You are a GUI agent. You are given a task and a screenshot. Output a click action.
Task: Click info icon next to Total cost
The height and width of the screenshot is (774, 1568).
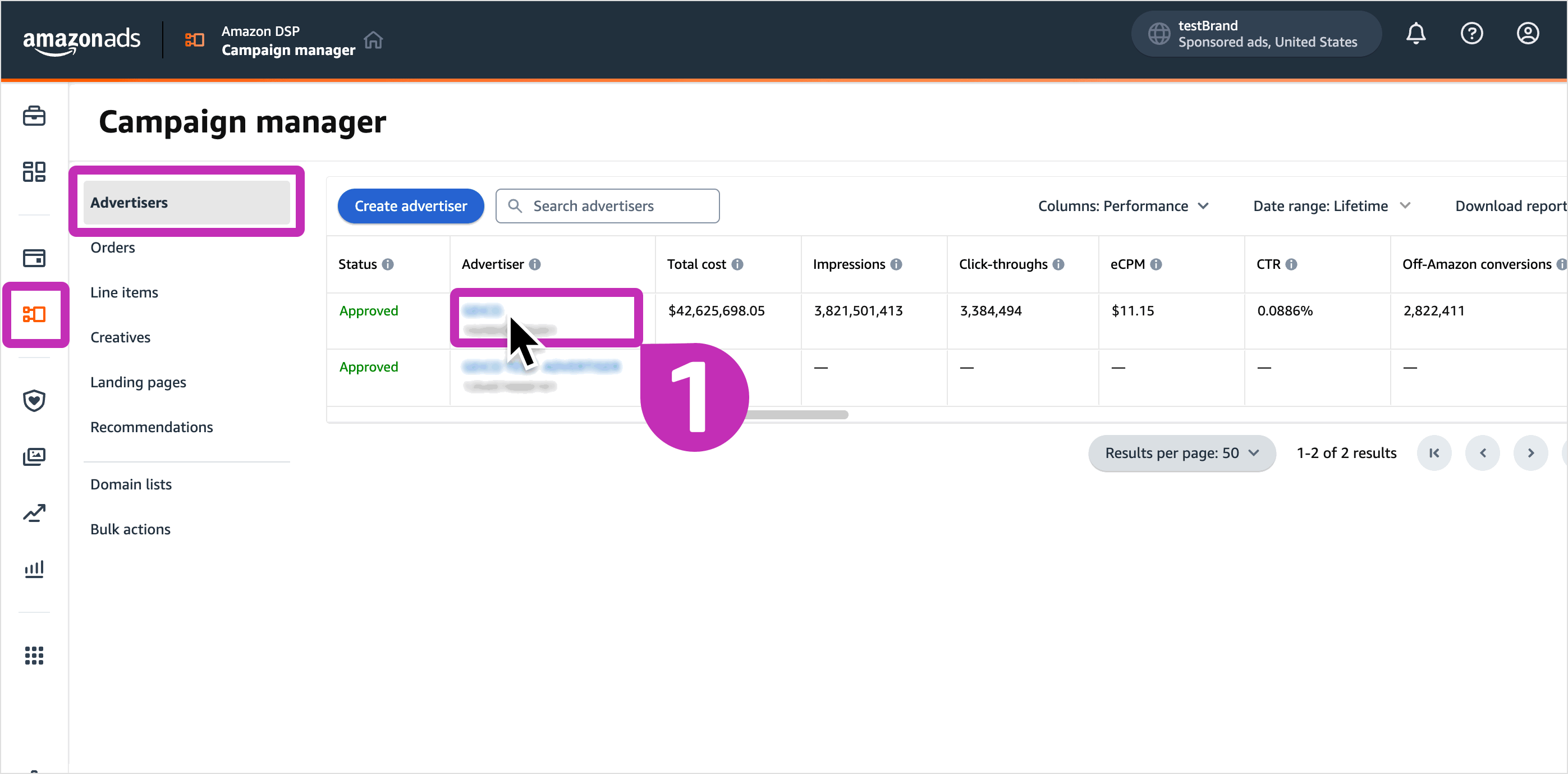737,264
